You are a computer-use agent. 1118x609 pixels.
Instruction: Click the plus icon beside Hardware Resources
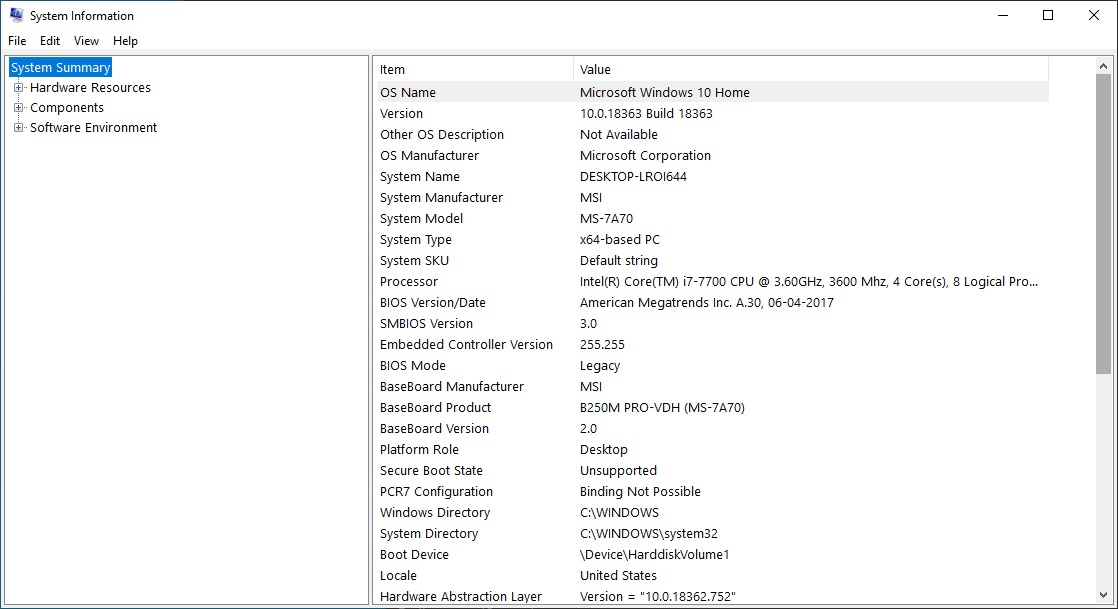coord(18,87)
